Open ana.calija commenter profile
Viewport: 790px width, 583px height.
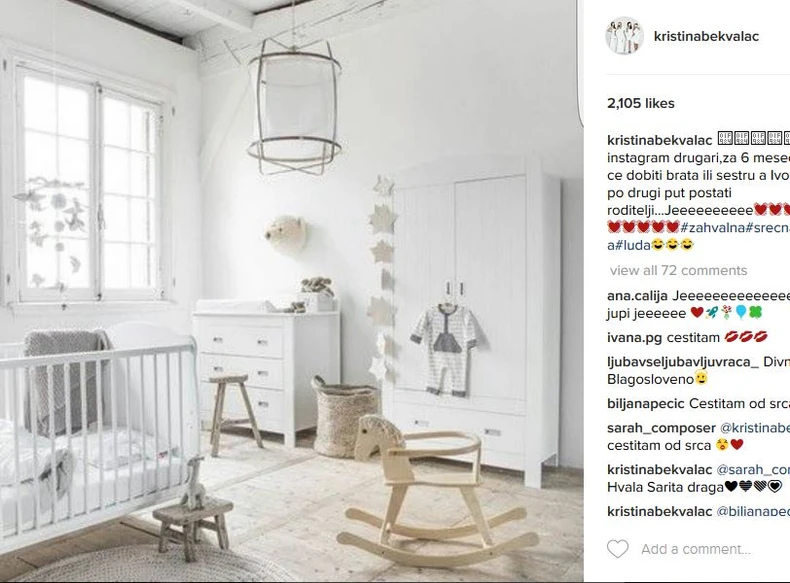(x=637, y=296)
